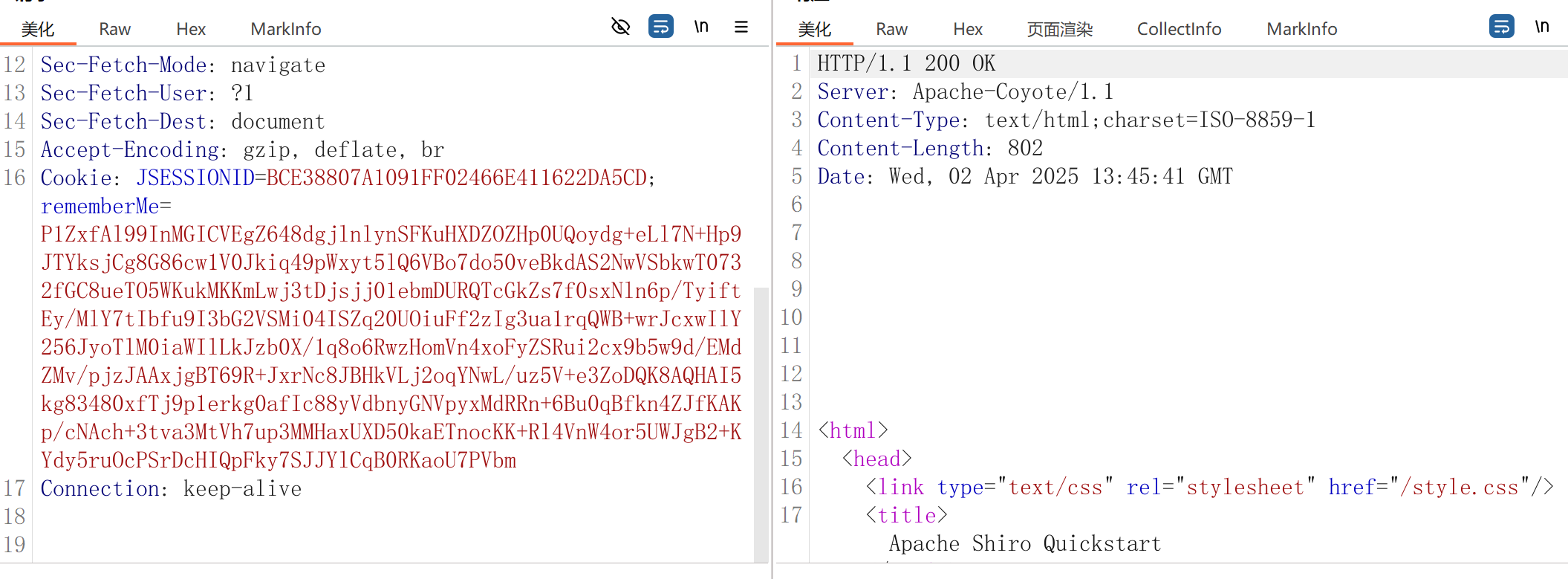Open the request panel hamburger menu
Screen dimensions: 1568x579
point(741,28)
